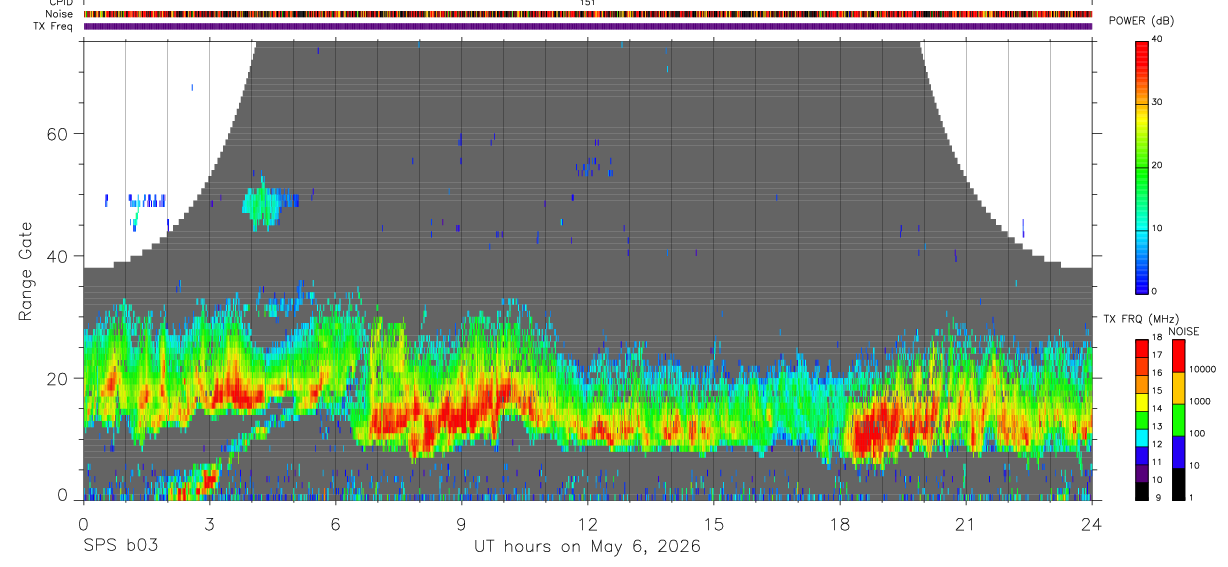This screenshot has height=567, width=1228.
Task: Click the CPID value 151 at top
Action: [588, 3]
